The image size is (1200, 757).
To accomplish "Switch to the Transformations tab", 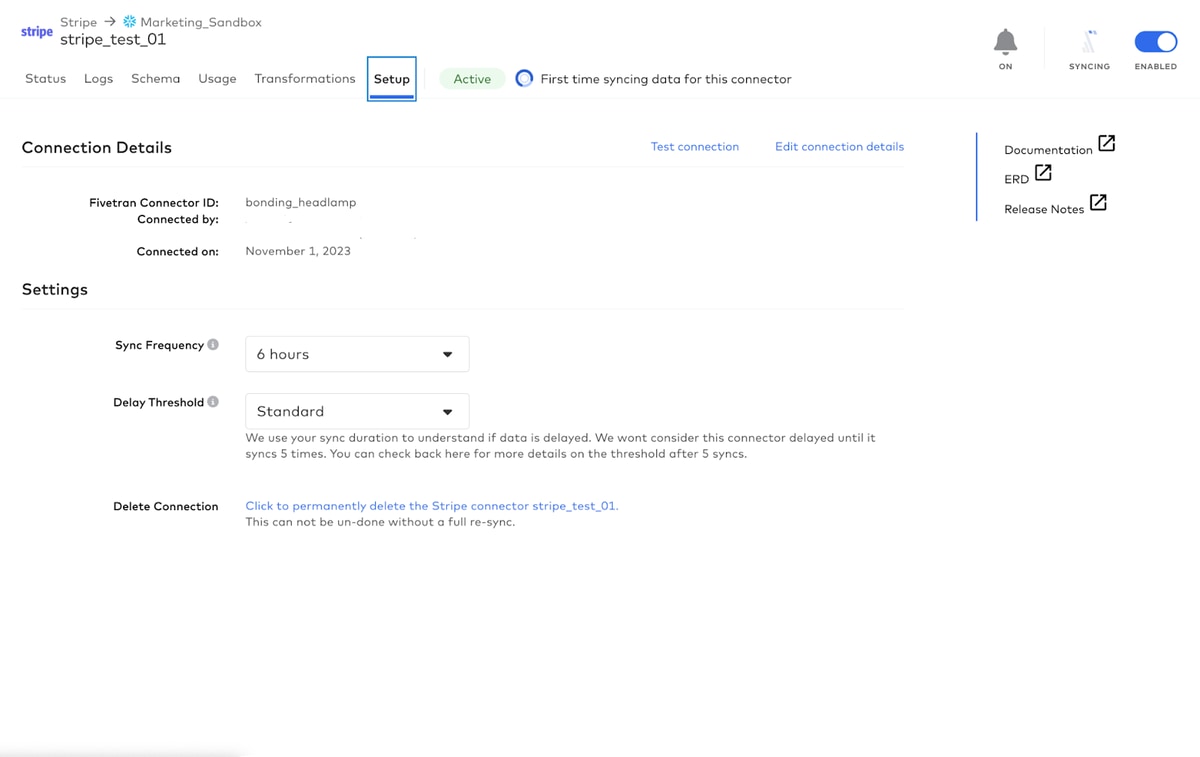I will (305, 78).
